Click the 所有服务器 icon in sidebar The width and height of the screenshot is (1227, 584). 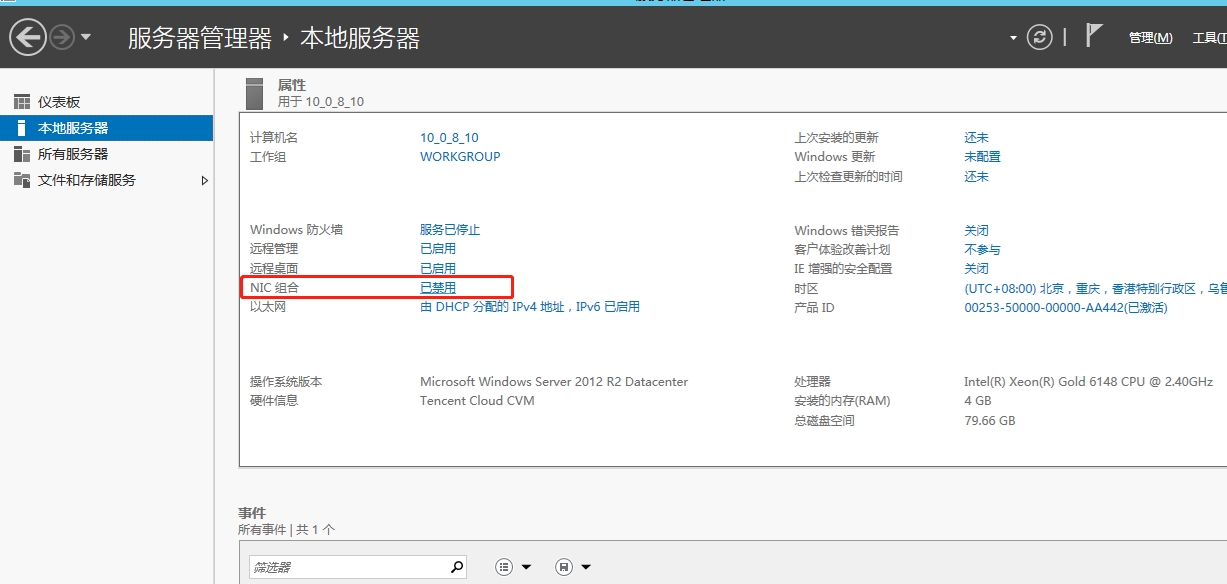[x=21, y=154]
